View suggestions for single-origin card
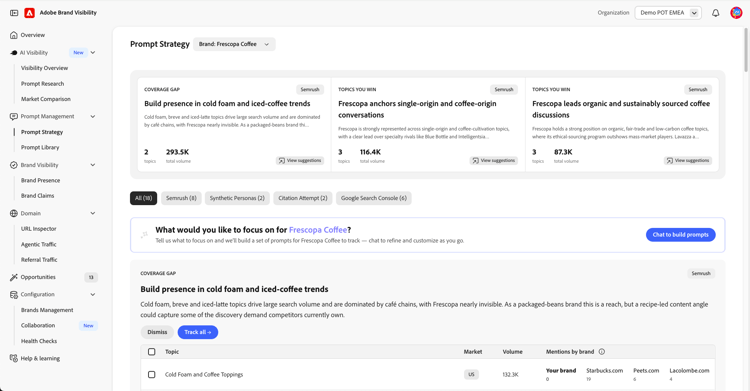 click(x=494, y=161)
